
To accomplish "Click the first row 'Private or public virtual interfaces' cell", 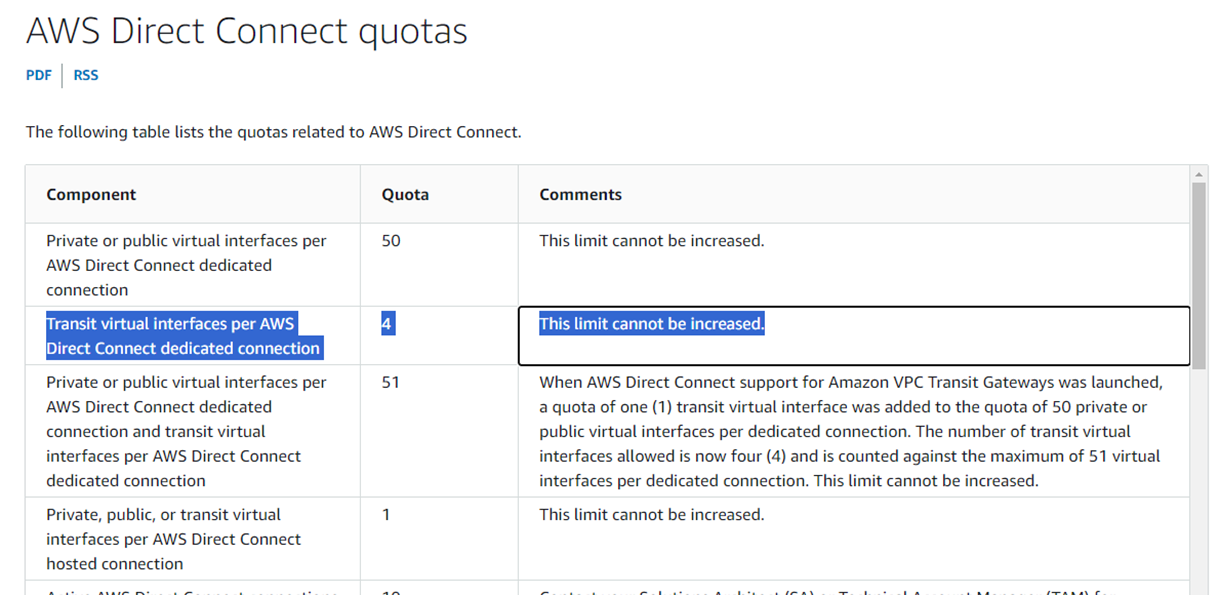I will tap(187, 265).
